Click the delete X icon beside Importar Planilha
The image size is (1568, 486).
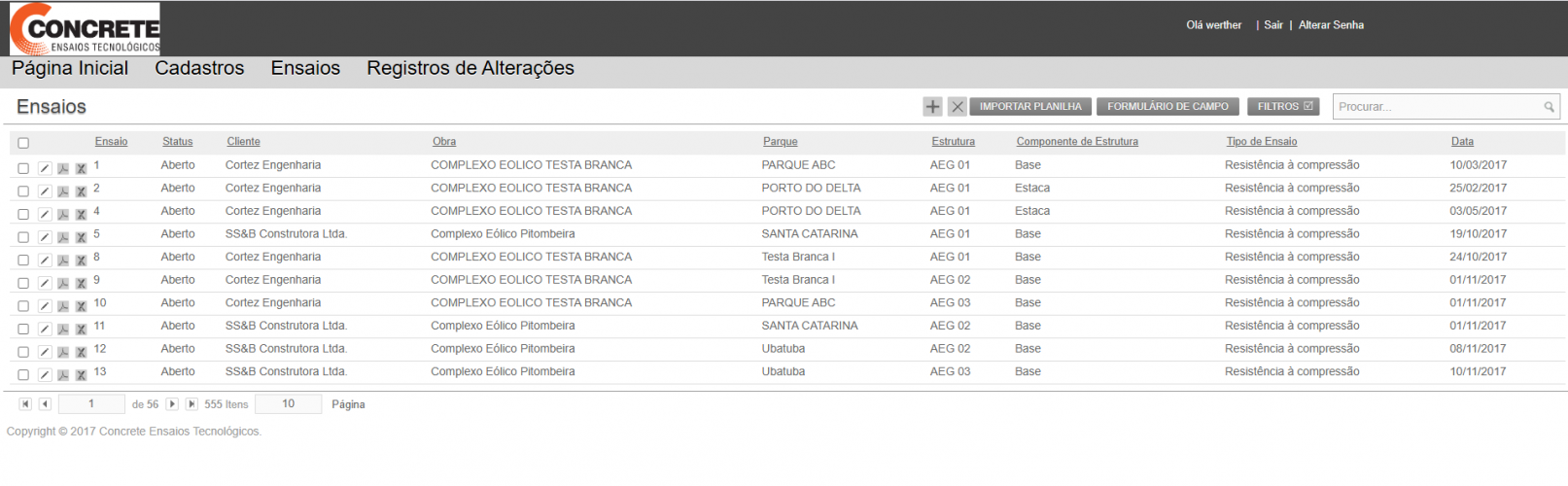pos(957,107)
